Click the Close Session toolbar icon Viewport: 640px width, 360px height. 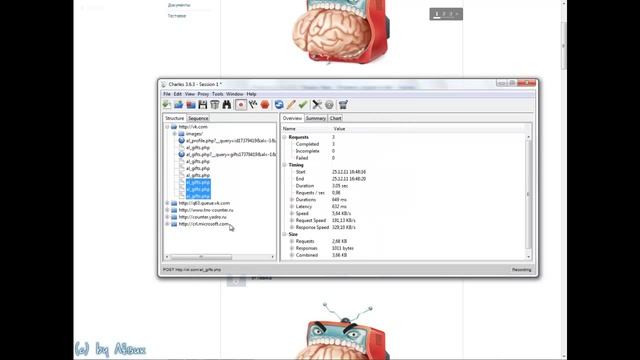tap(191, 105)
